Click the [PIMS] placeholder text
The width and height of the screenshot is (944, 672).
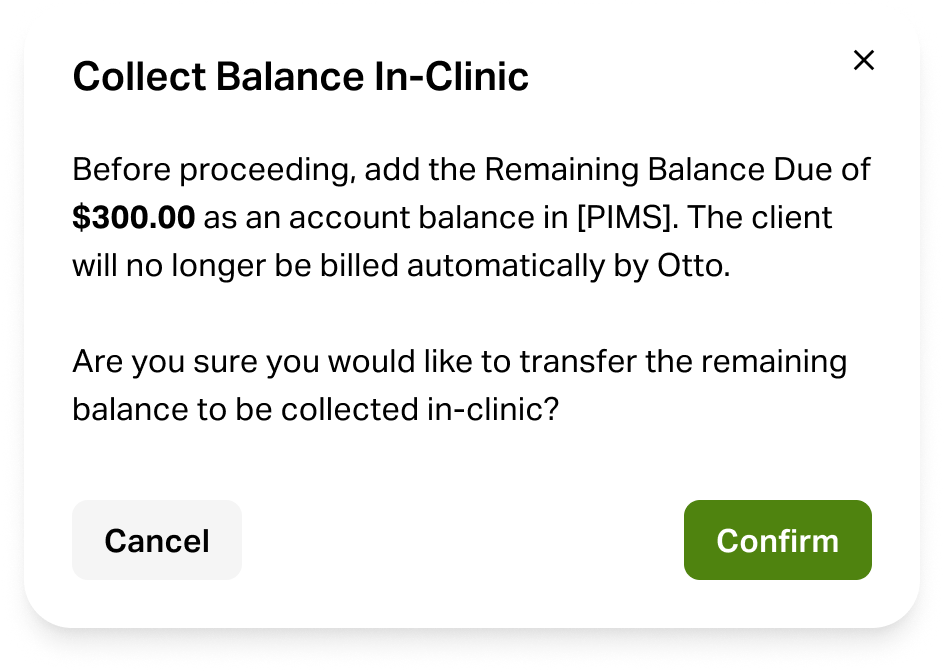click(617, 218)
